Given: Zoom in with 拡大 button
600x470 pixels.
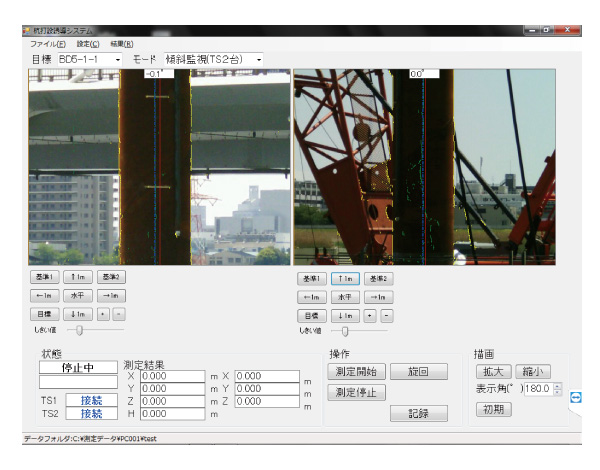Looking at the screenshot, I should 494,372.
